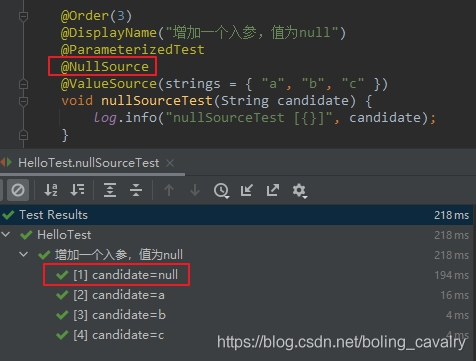This screenshot has height=361, width=476.
Task: Toggle the show ignored tests button
Action: click(18, 190)
